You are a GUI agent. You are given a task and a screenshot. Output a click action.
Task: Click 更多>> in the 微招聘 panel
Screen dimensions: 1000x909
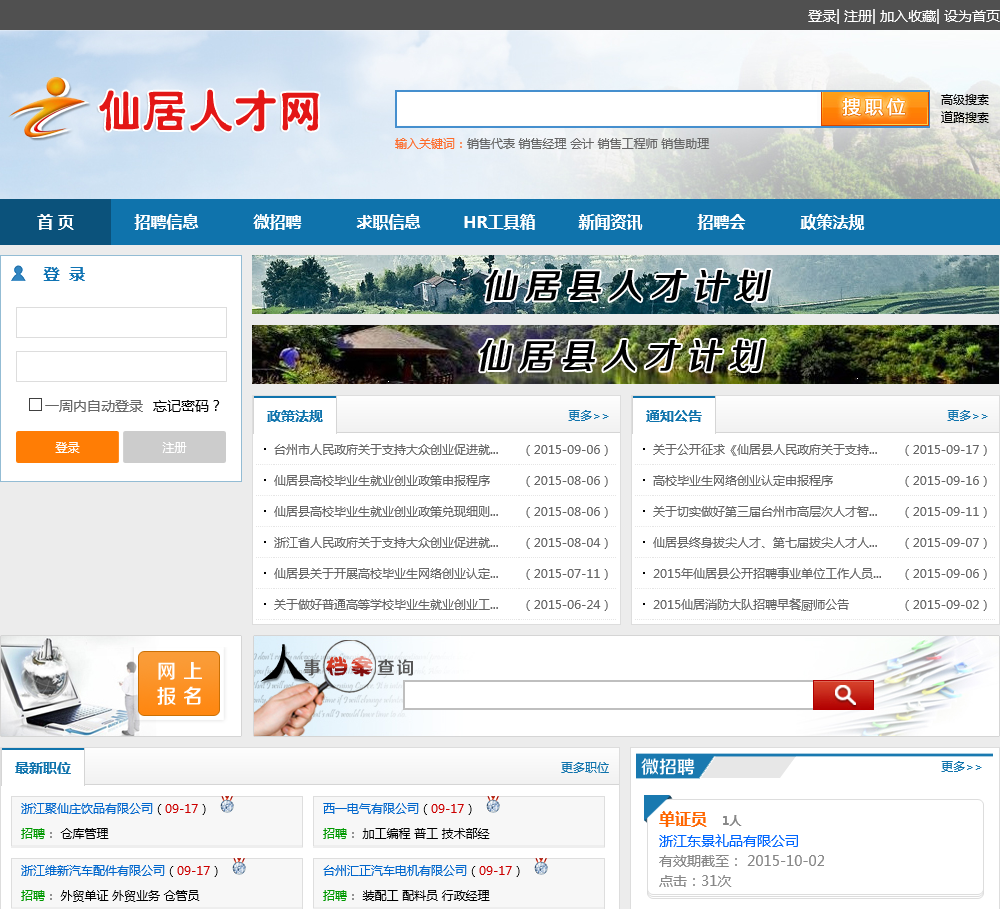[x=961, y=767]
